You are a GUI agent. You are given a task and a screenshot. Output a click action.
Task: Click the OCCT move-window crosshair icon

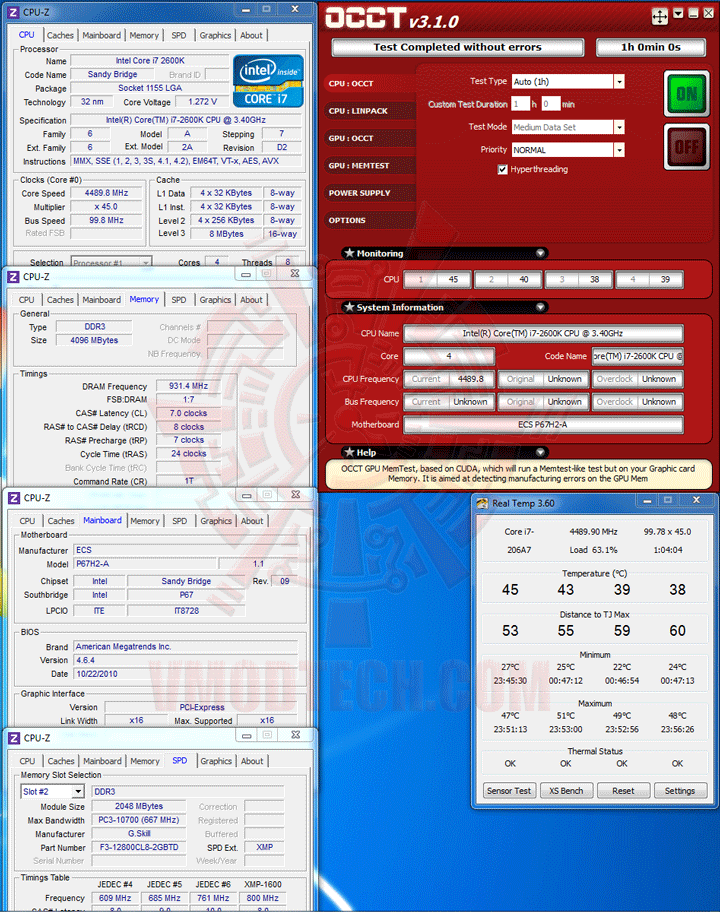(x=660, y=16)
